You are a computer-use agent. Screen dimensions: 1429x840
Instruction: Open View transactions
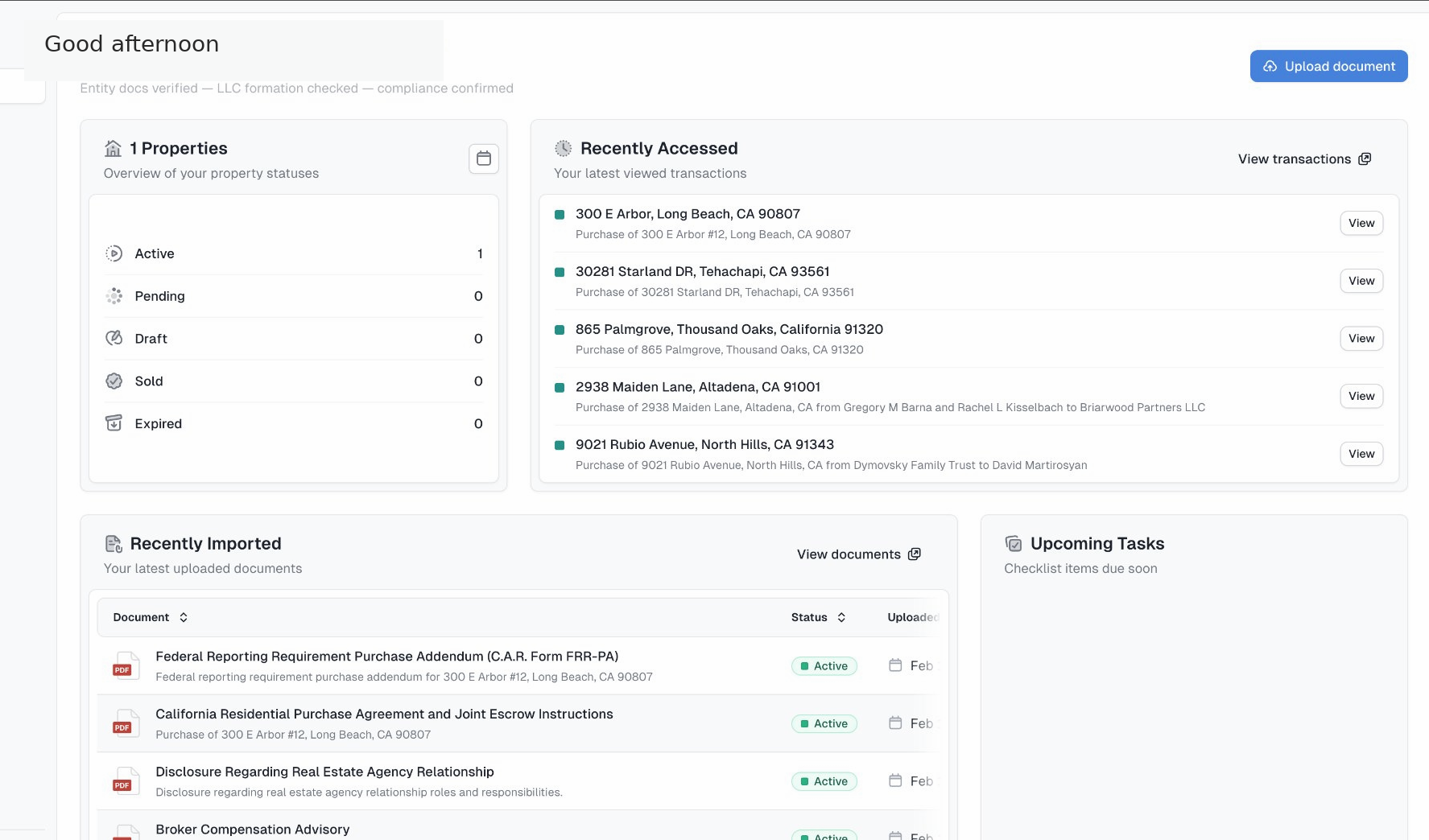(1294, 159)
